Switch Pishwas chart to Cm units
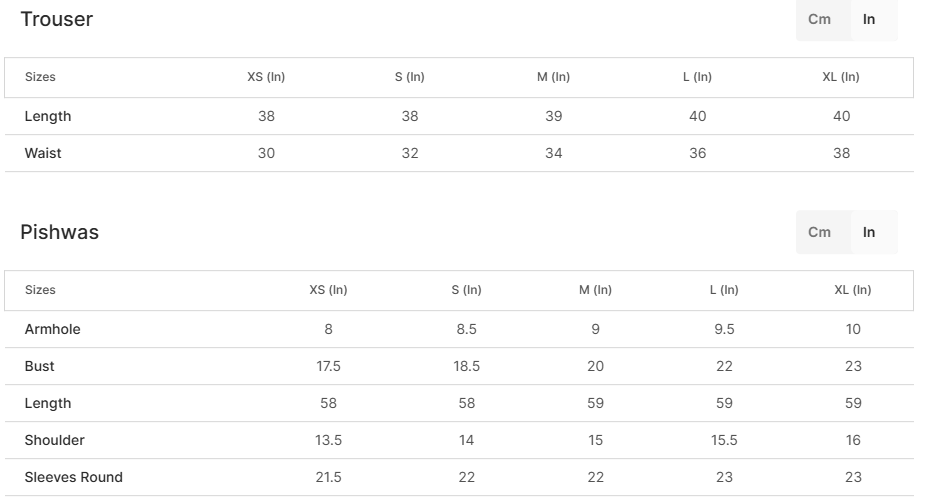The image size is (927, 502). (x=819, y=232)
